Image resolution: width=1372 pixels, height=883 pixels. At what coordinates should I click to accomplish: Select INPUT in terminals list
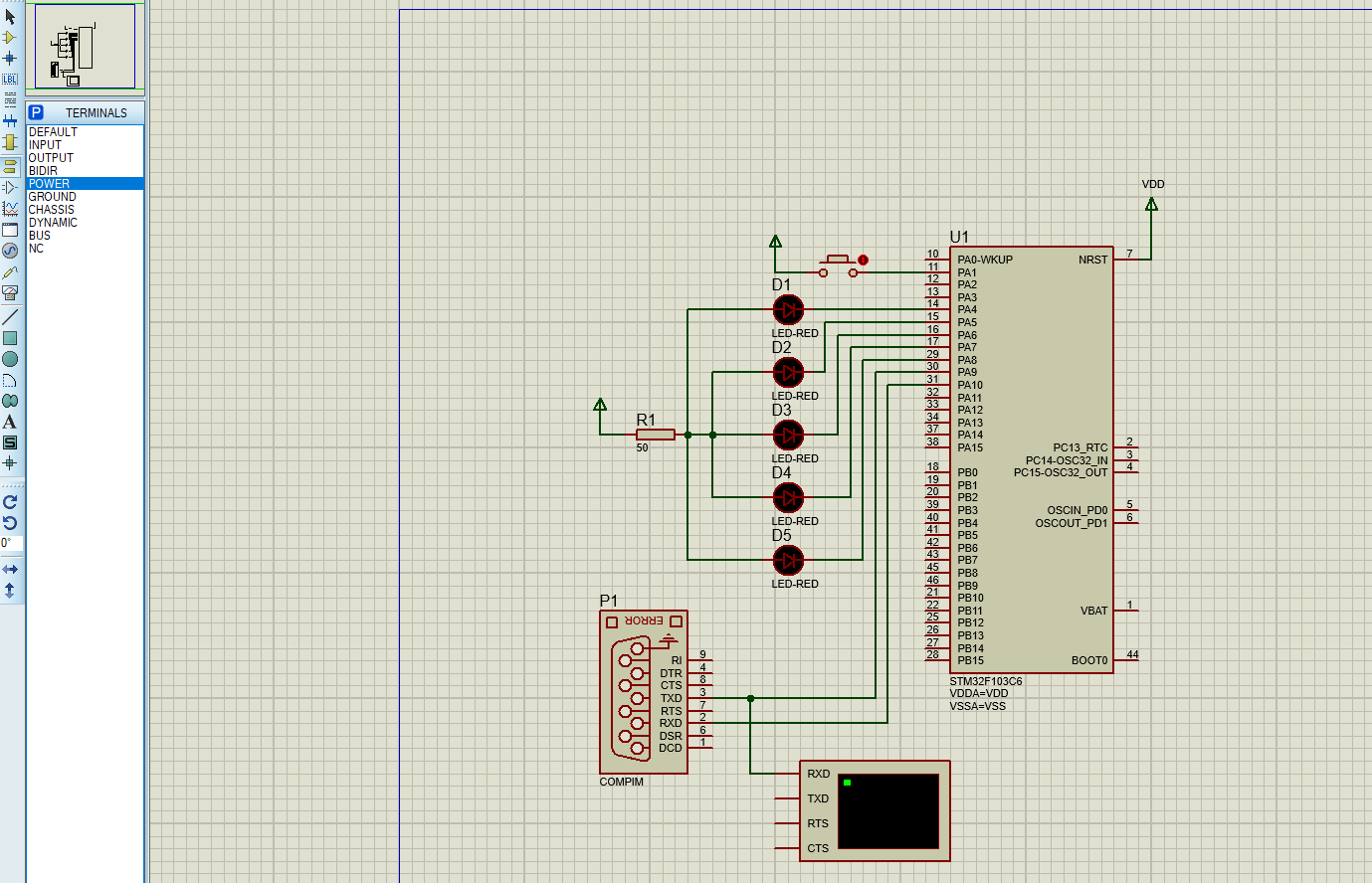click(x=86, y=144)
